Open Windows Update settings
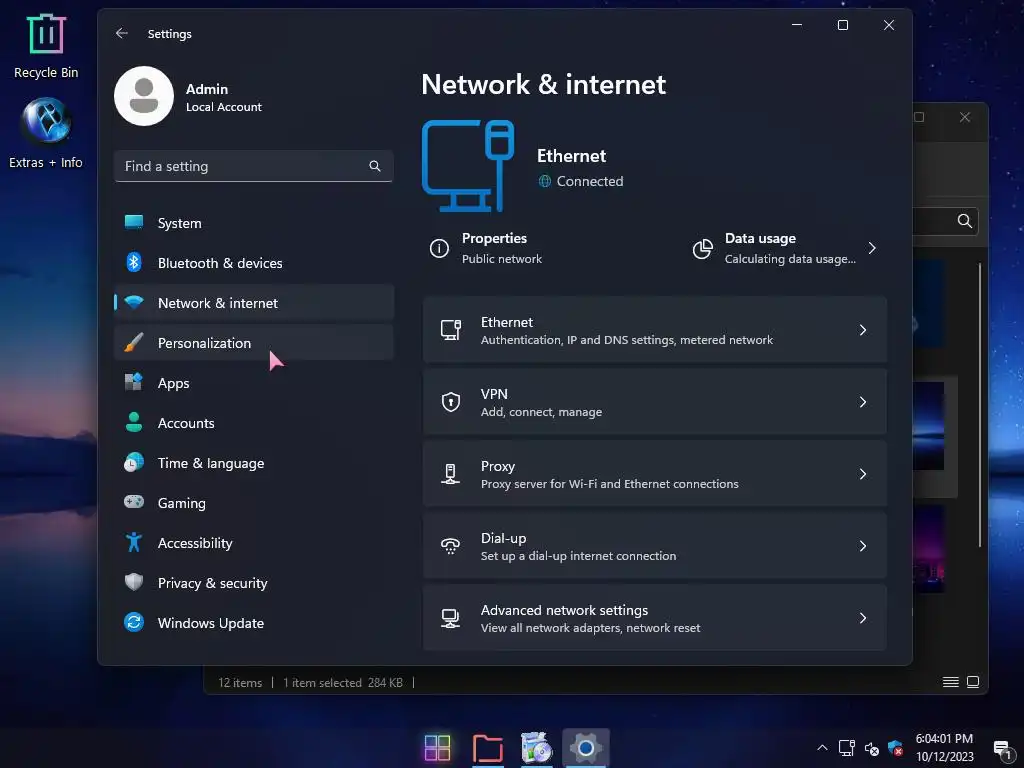1024x768 pixels. (253, 622)
